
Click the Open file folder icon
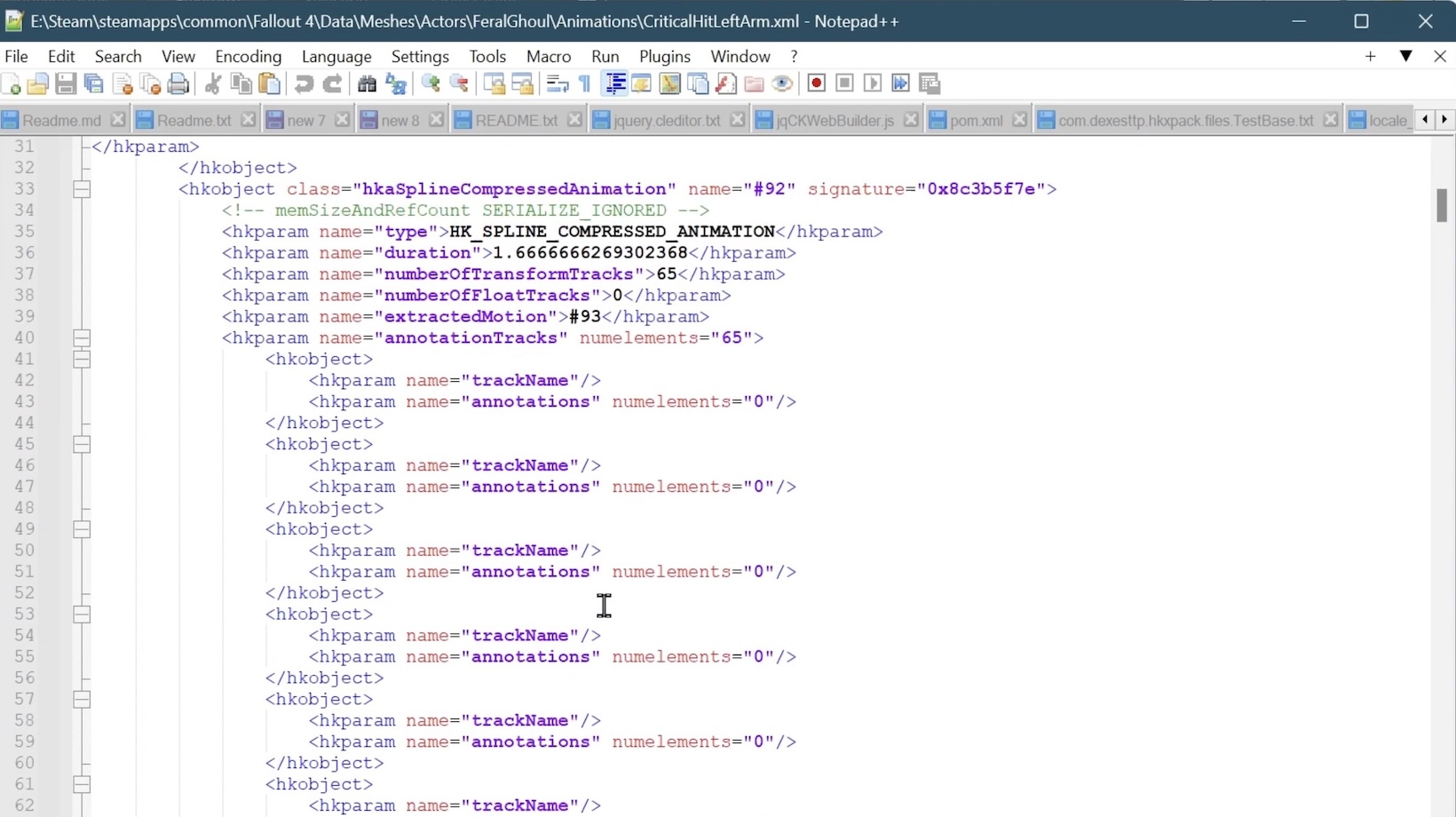click(x=37, y=83)
